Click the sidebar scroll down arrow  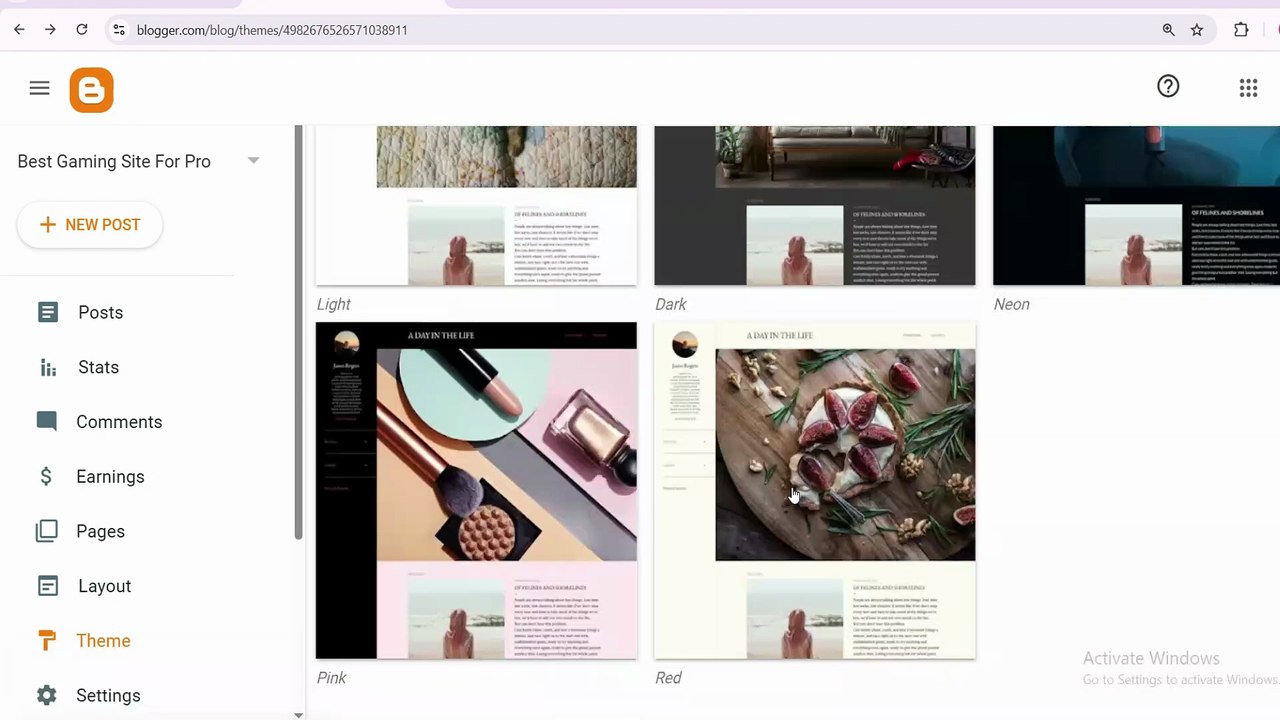pos(298,715)
